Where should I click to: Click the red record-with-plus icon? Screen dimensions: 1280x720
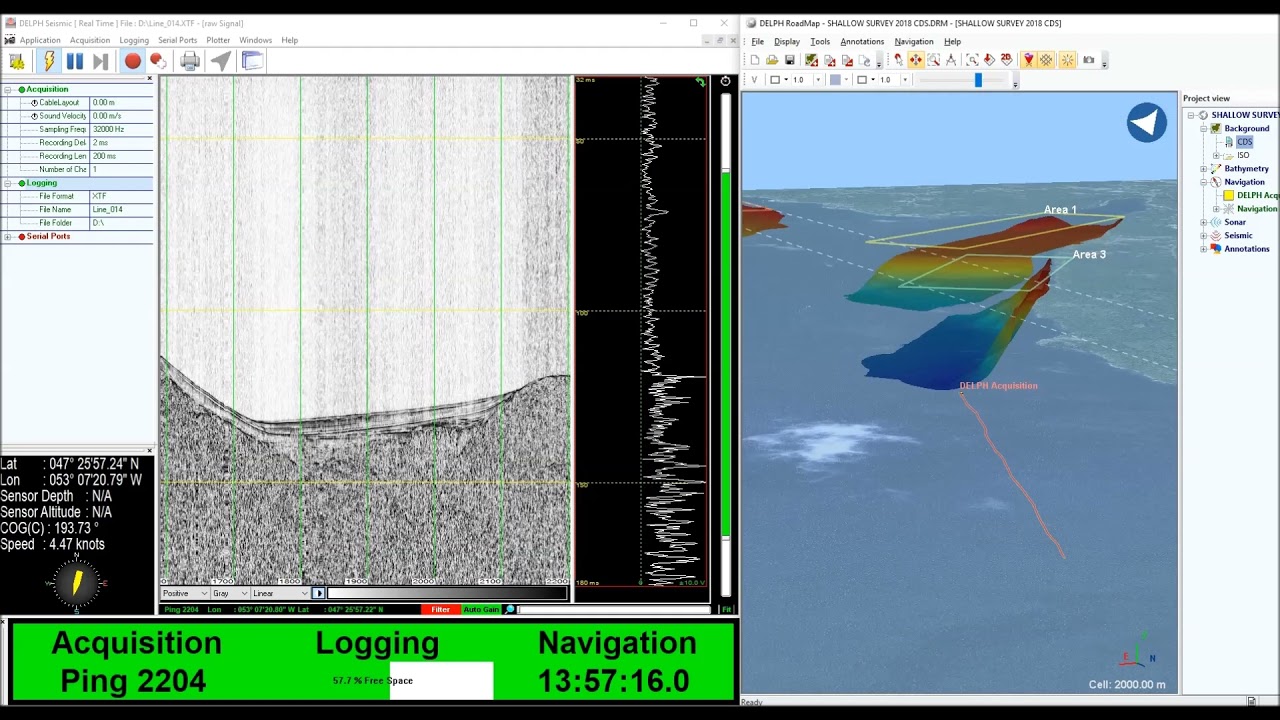click(x=158, y=61)
